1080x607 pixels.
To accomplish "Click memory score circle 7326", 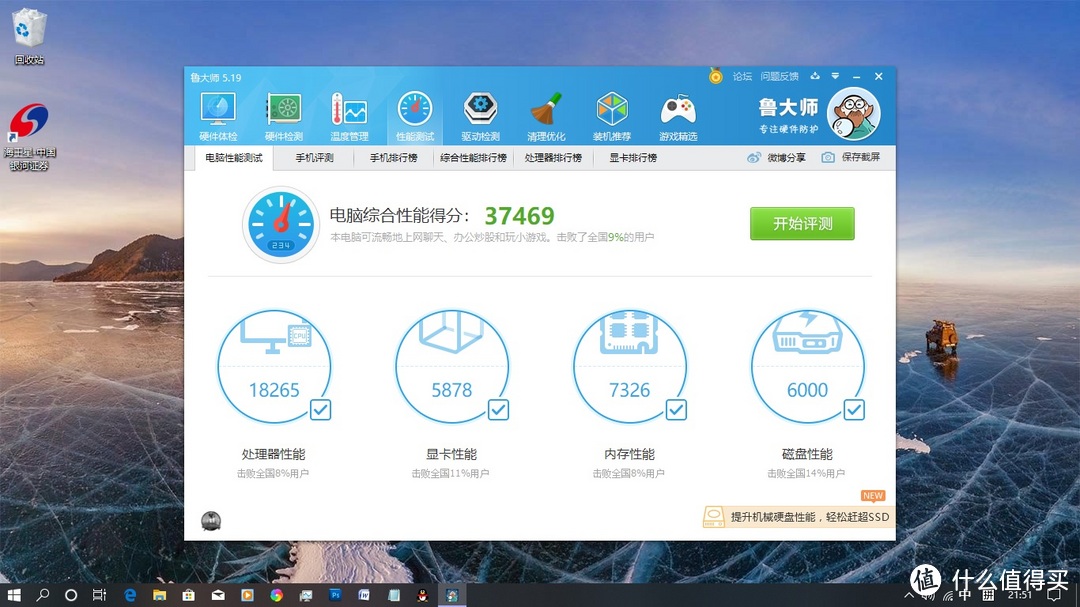I will (630, 367).
